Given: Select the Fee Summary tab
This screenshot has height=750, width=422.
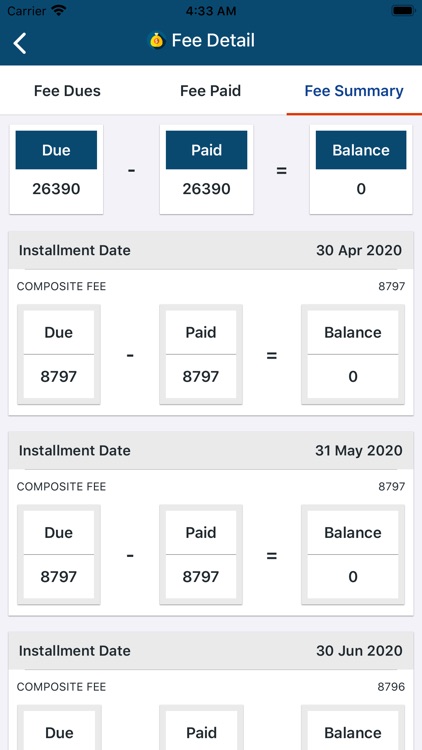Looking at the screenshot, I should coord(354,91).
